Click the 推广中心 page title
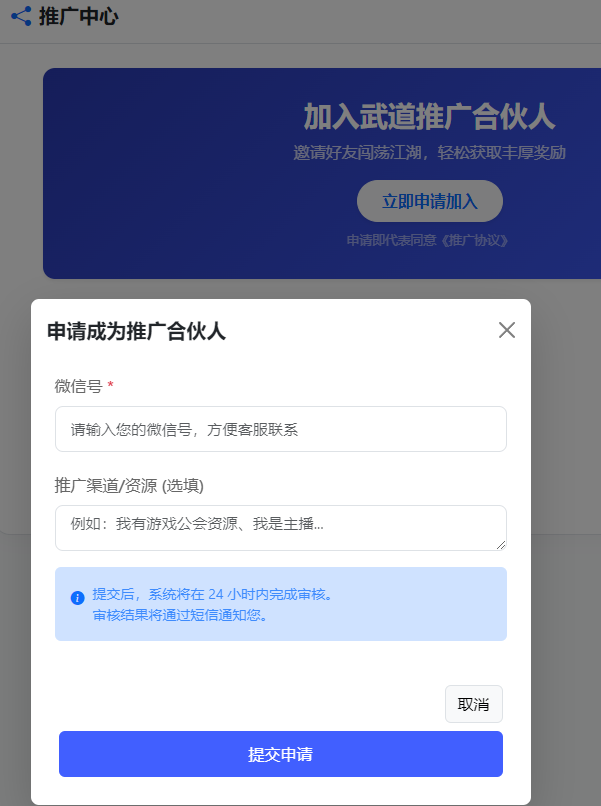601x806 pixels. (79, 16)
